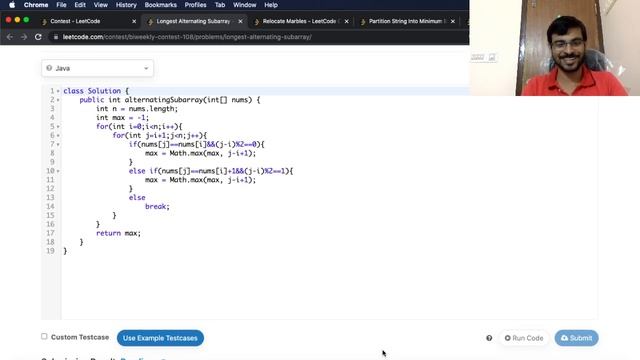The image size is (640, 360).
Task: Click the 'break;' statement in editor
Action: tap(157, 207)
